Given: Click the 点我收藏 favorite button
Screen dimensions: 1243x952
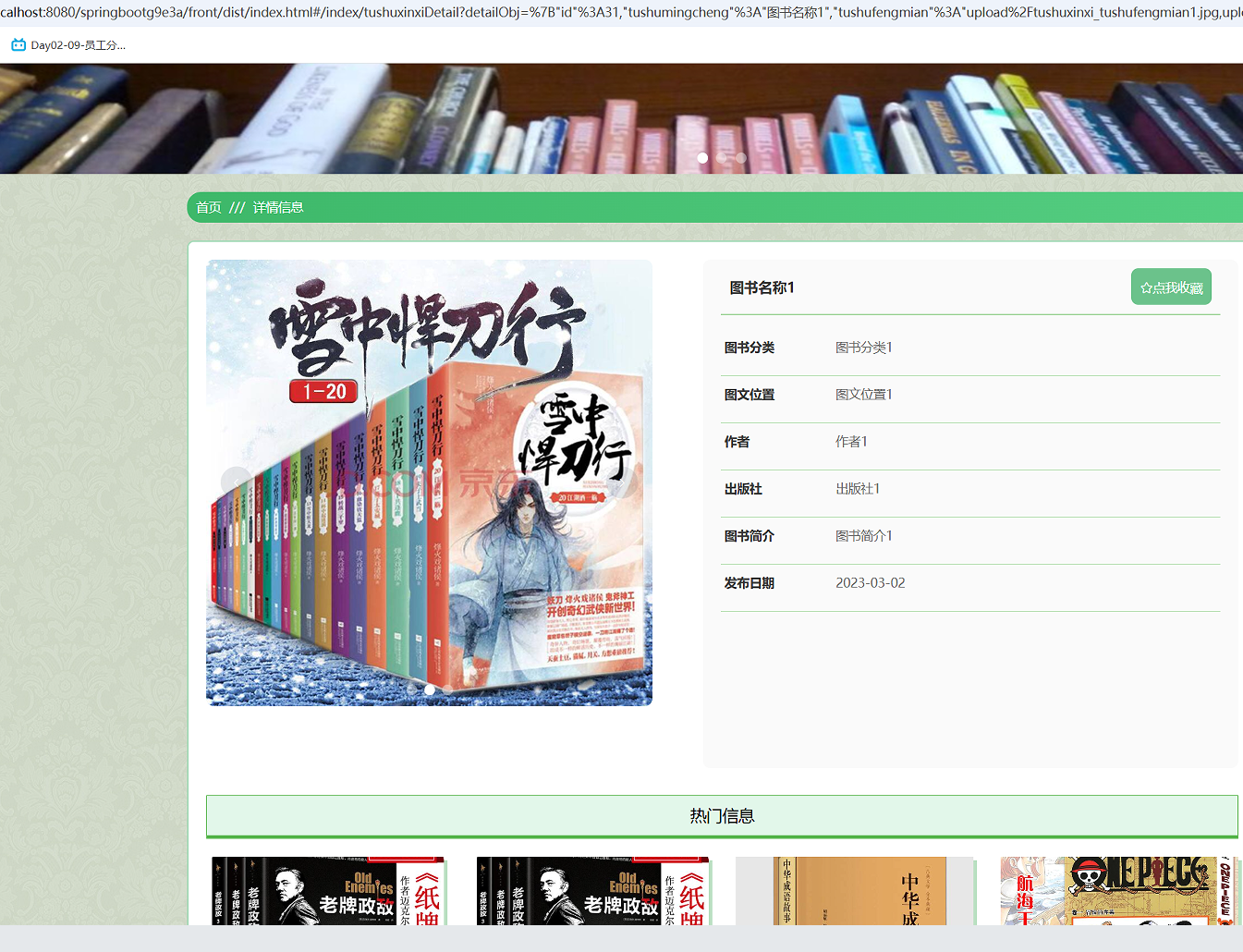Looking at the screenshot, I should 1171,287.
